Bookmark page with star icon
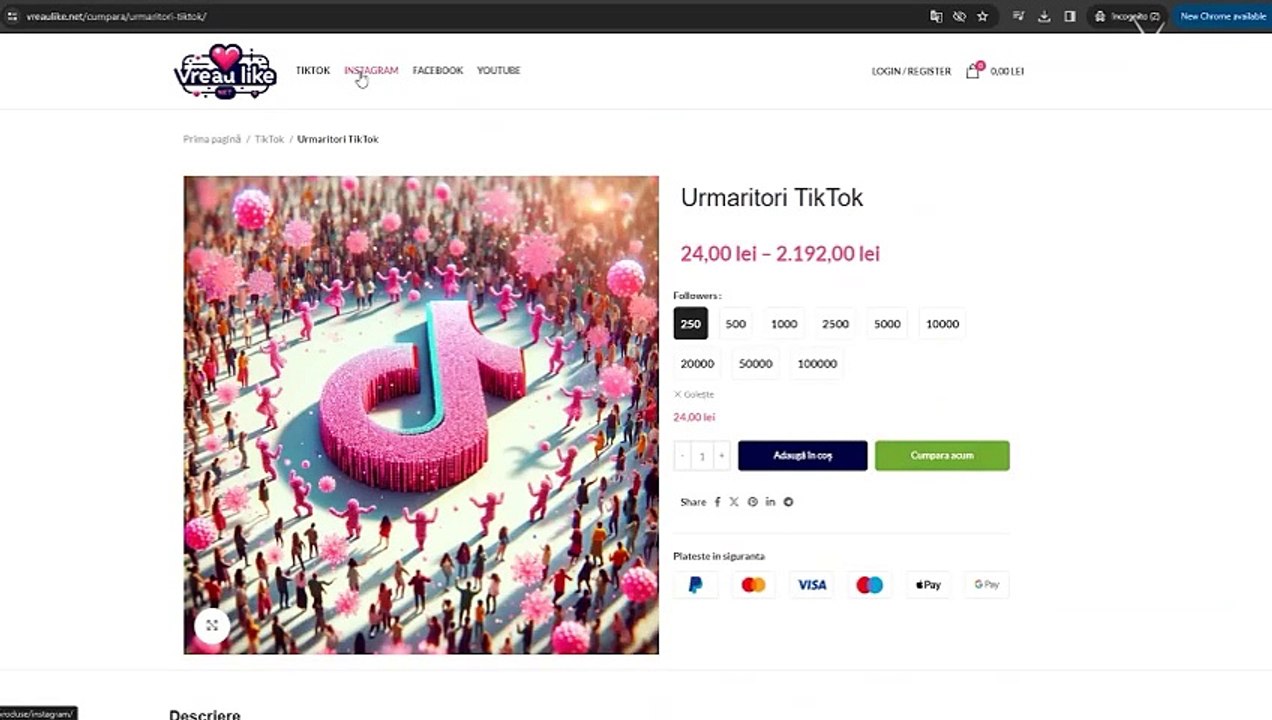 point(982,16)
